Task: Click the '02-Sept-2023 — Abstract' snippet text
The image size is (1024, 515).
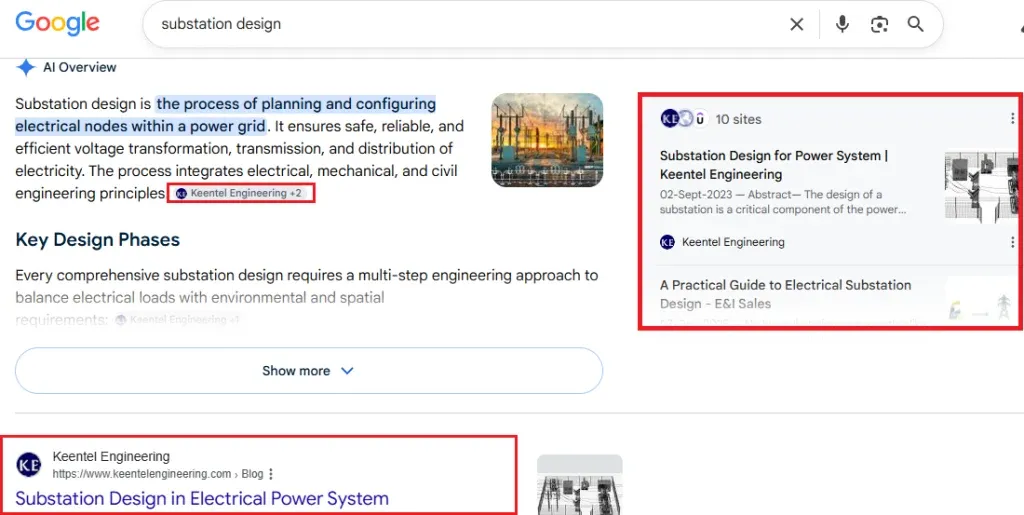Action: tap(782, 202)
